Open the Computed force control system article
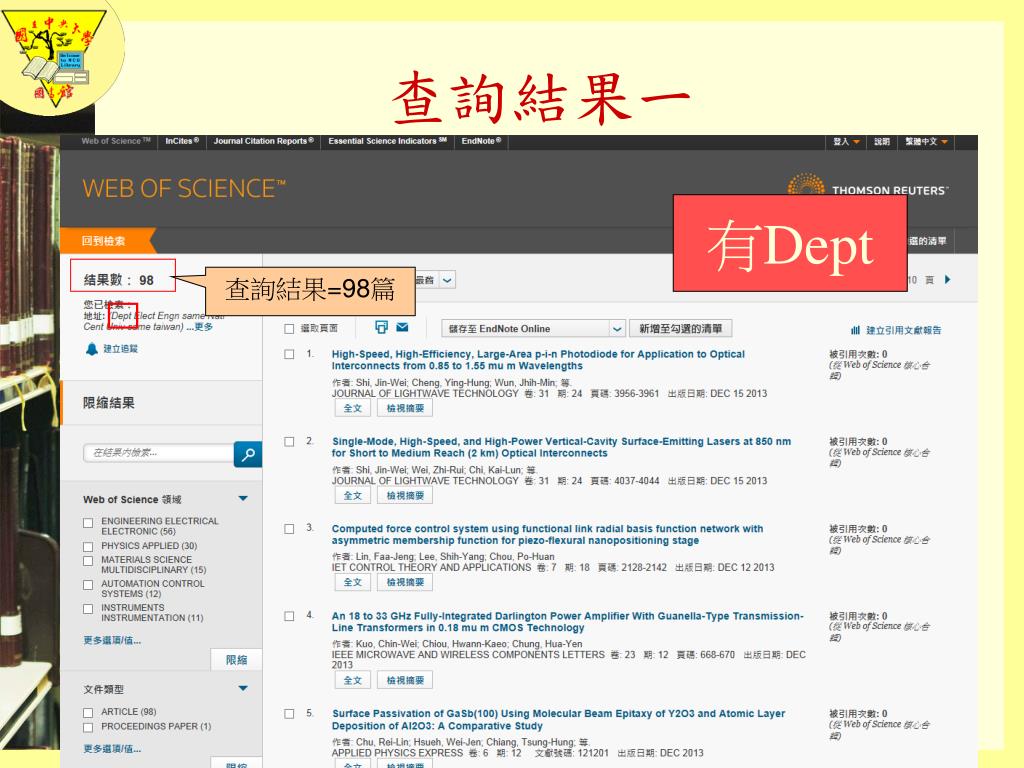 tap(547, 535)
